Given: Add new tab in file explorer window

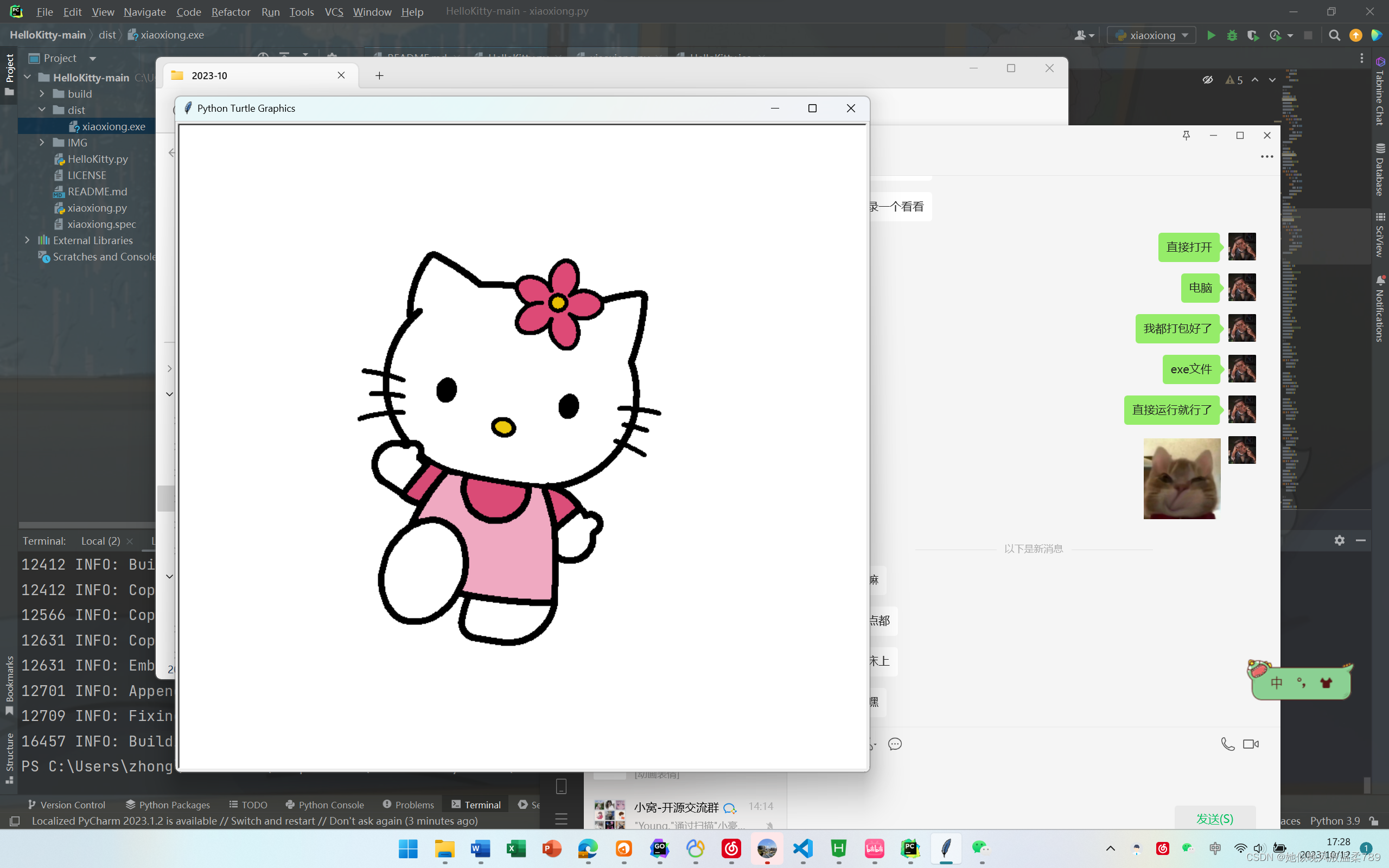Looking at the screenshot, I should [x=379, y=75].
